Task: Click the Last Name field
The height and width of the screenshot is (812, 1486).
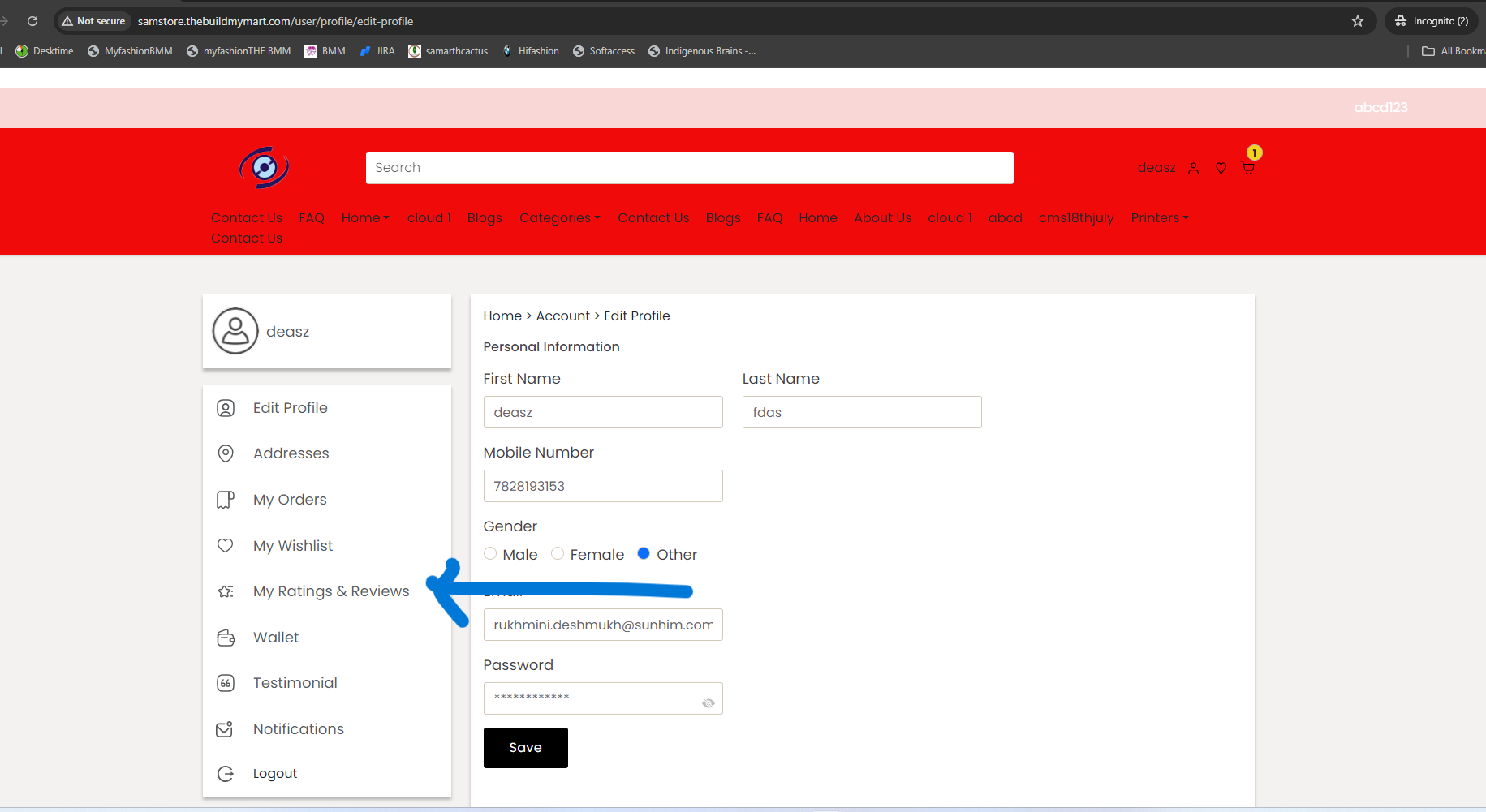Action: 862,412
